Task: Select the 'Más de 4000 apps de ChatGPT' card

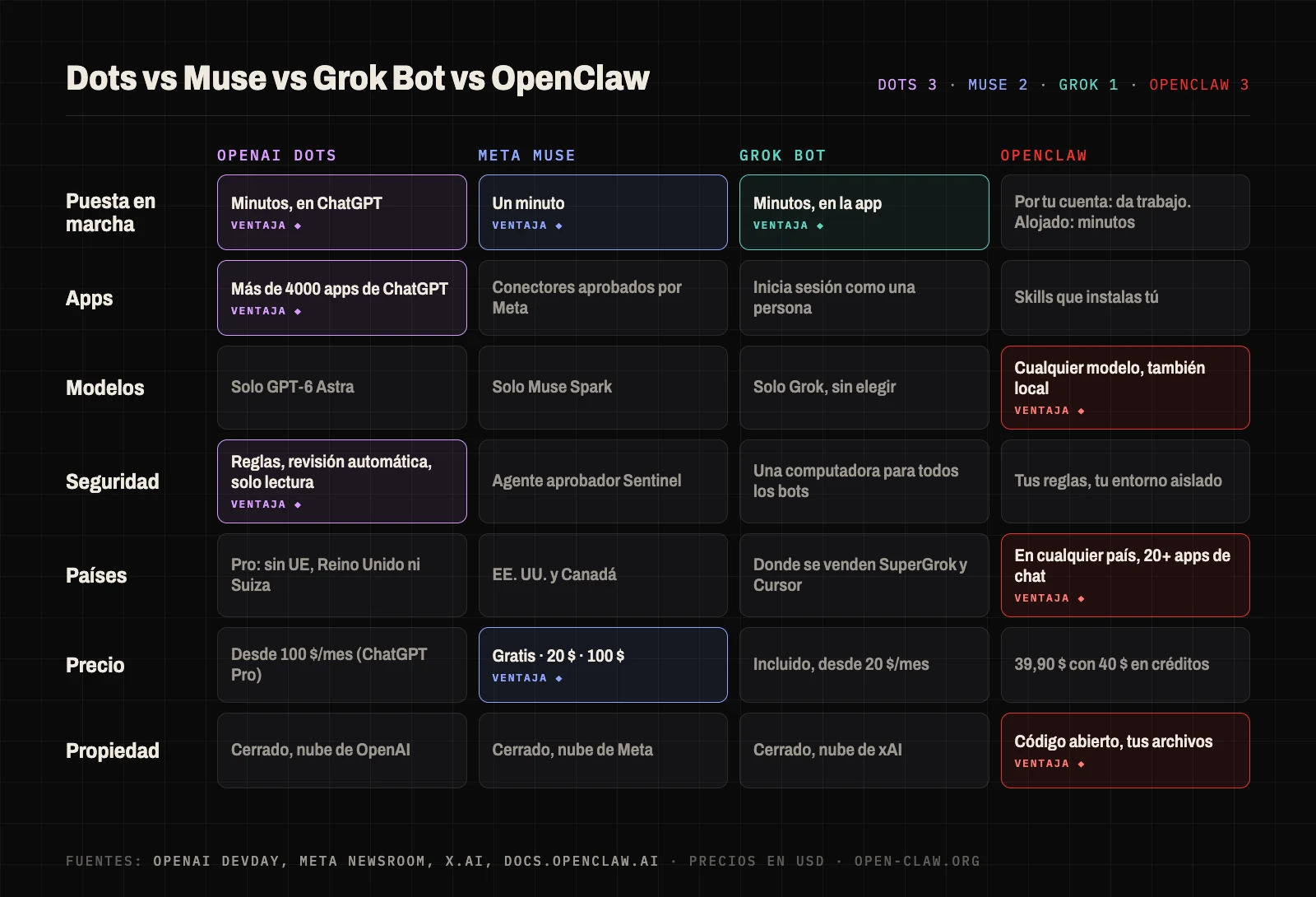Action: pos(342,298)
